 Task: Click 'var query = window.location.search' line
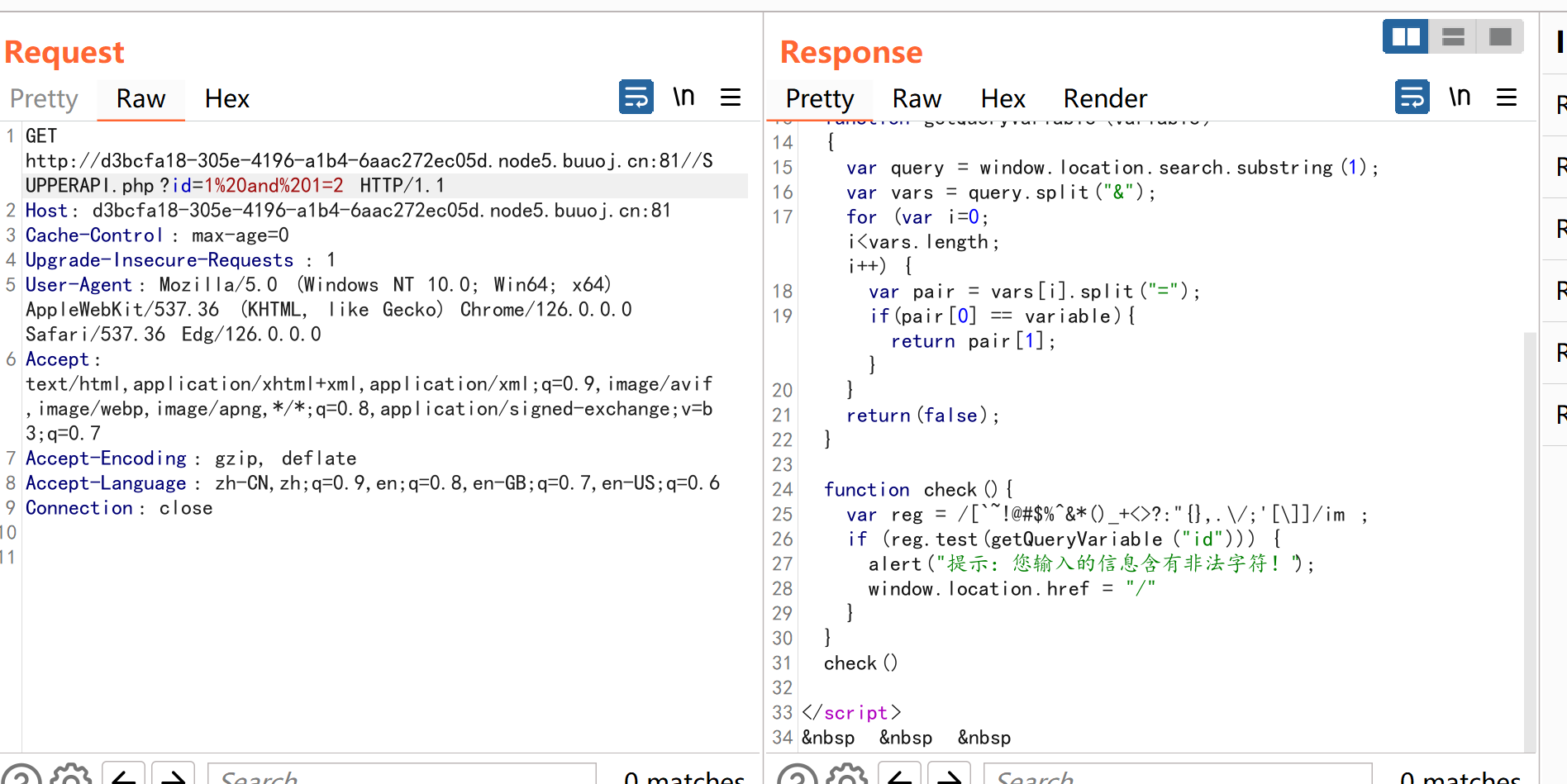point(1112,168)
